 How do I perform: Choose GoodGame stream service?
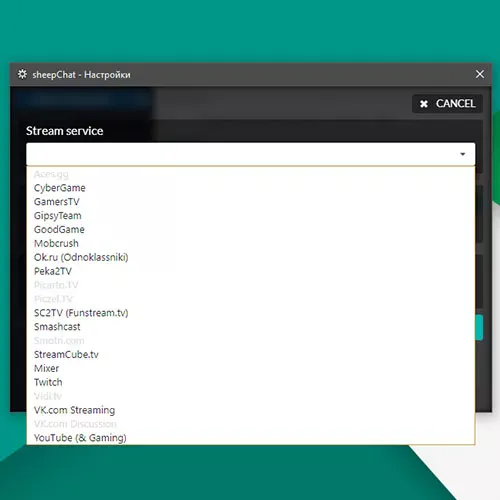(x=251, y=230)
